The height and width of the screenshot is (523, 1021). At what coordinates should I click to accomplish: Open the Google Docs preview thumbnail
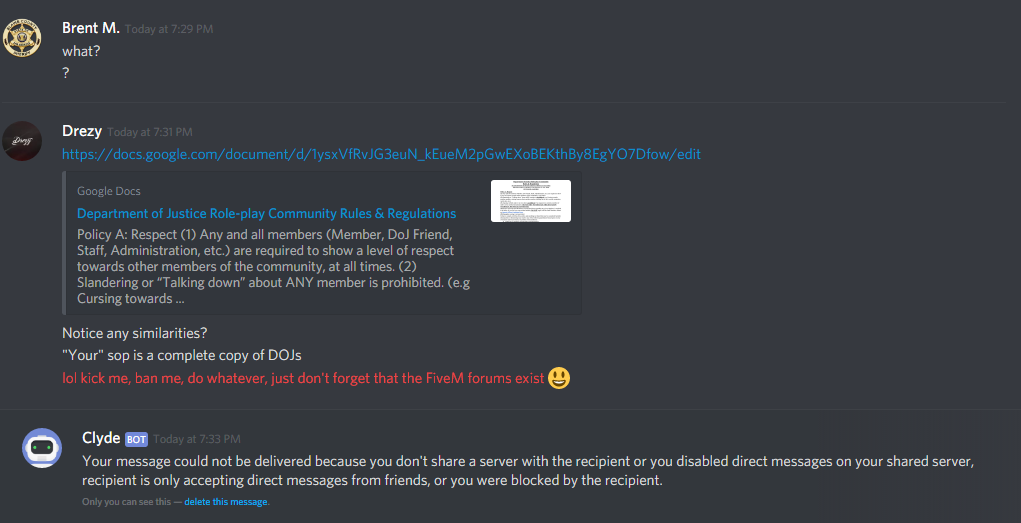click(x=531, y=201)
